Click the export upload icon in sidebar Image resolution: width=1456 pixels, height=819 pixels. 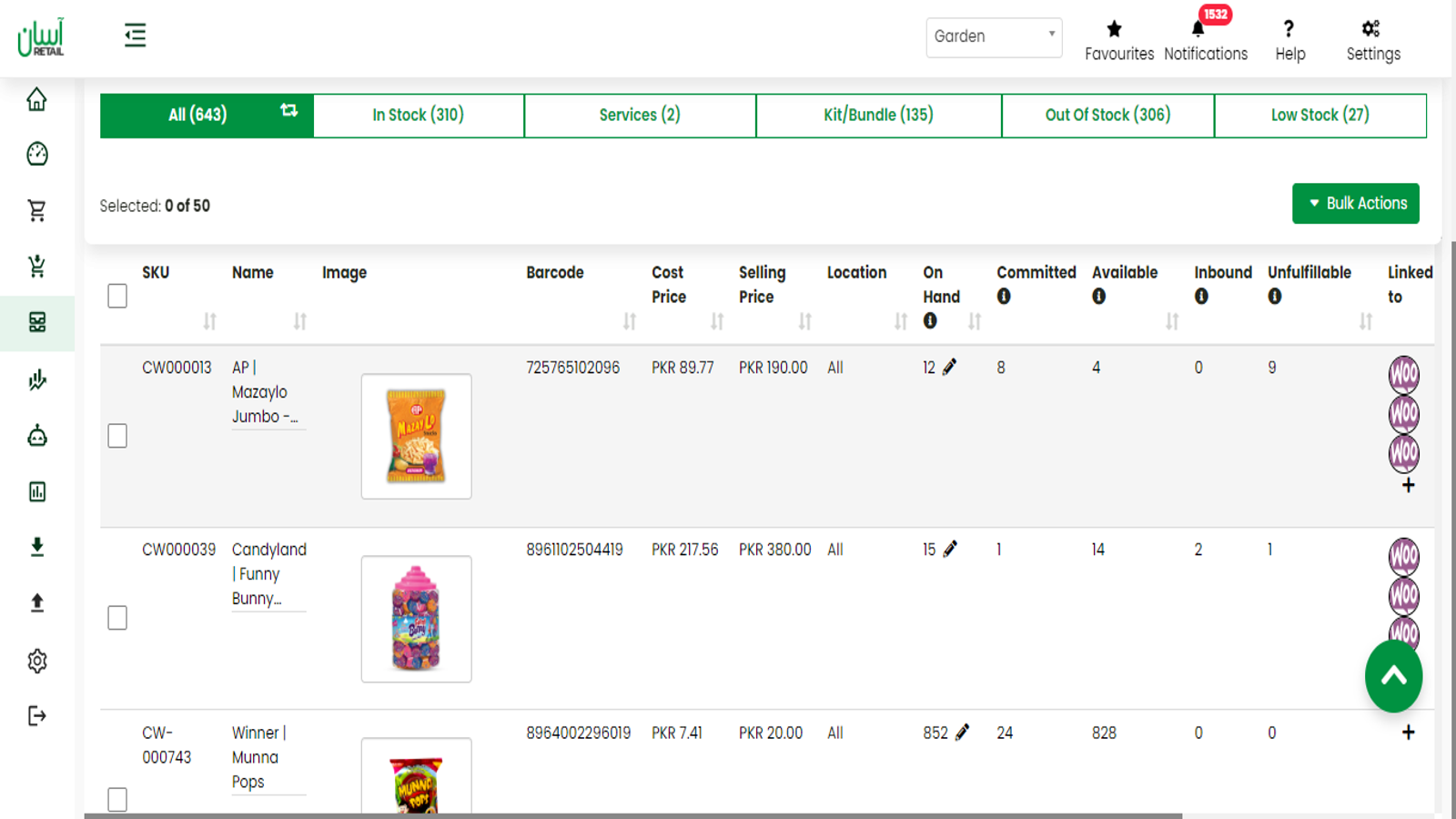pyautogui.click(x=36, y=602)
